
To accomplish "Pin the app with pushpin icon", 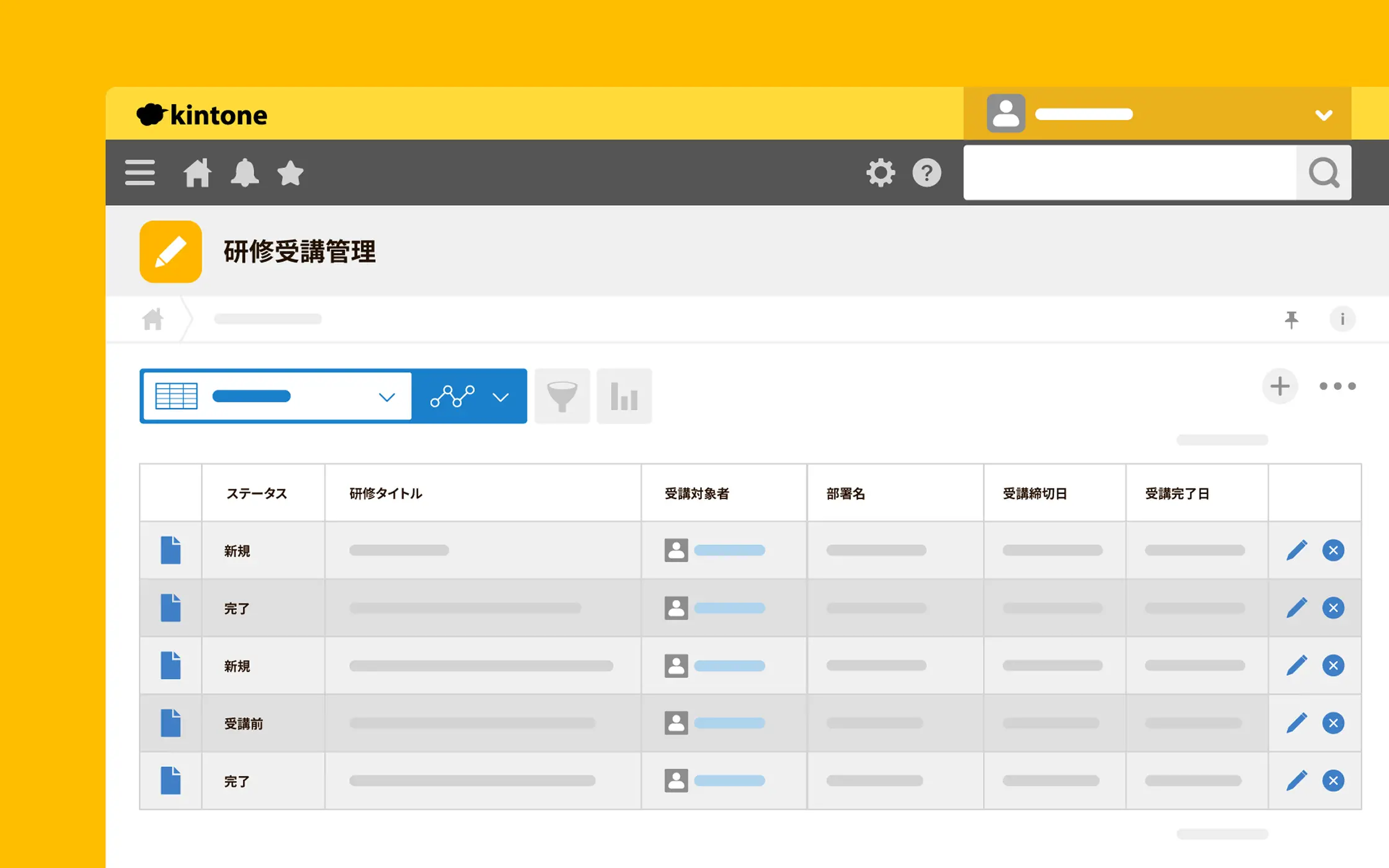I will [x=1292, y=319].
